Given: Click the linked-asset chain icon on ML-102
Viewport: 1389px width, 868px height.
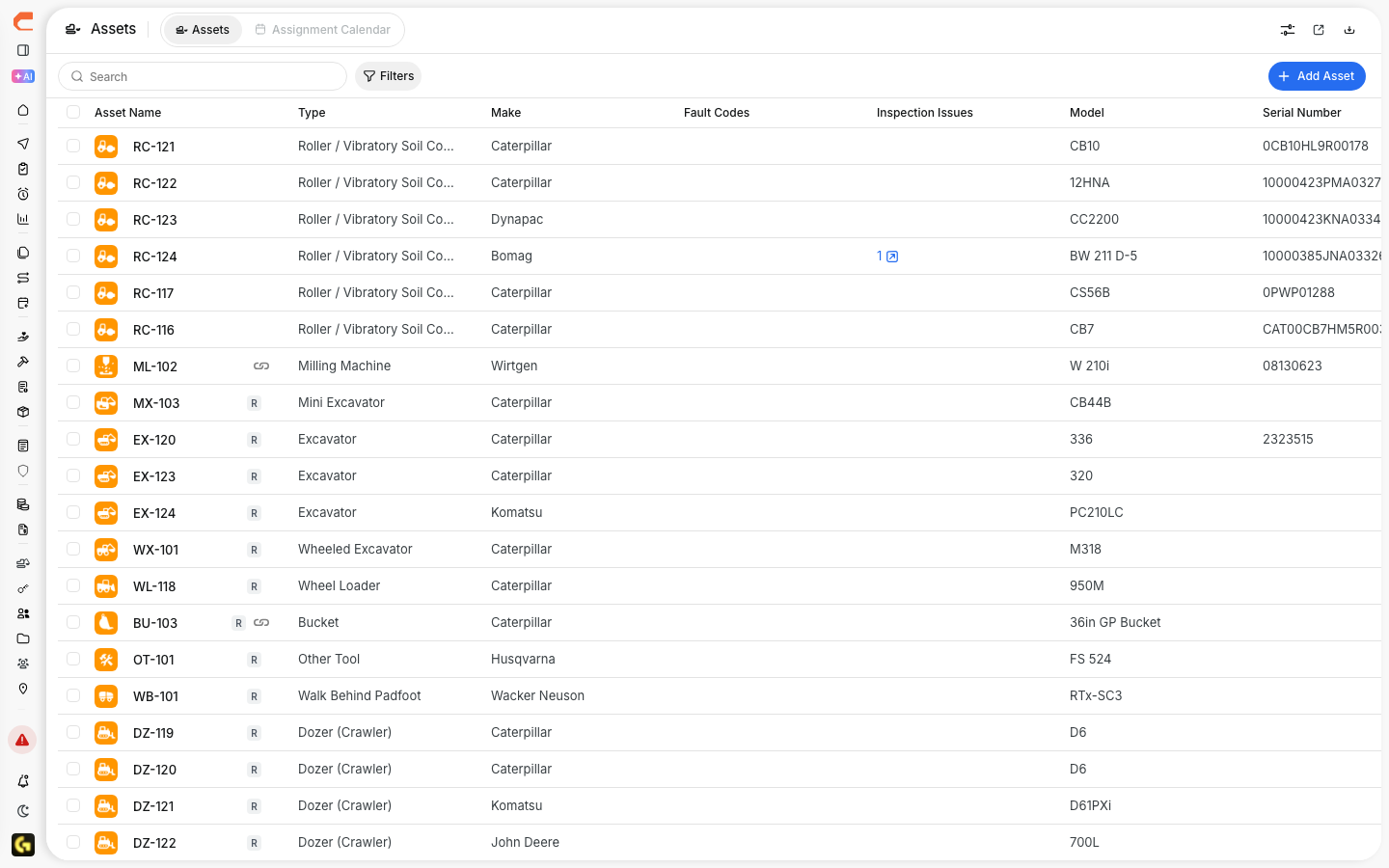Looking at the screenshot, I should pyautogui.click(x=261, y=366).
